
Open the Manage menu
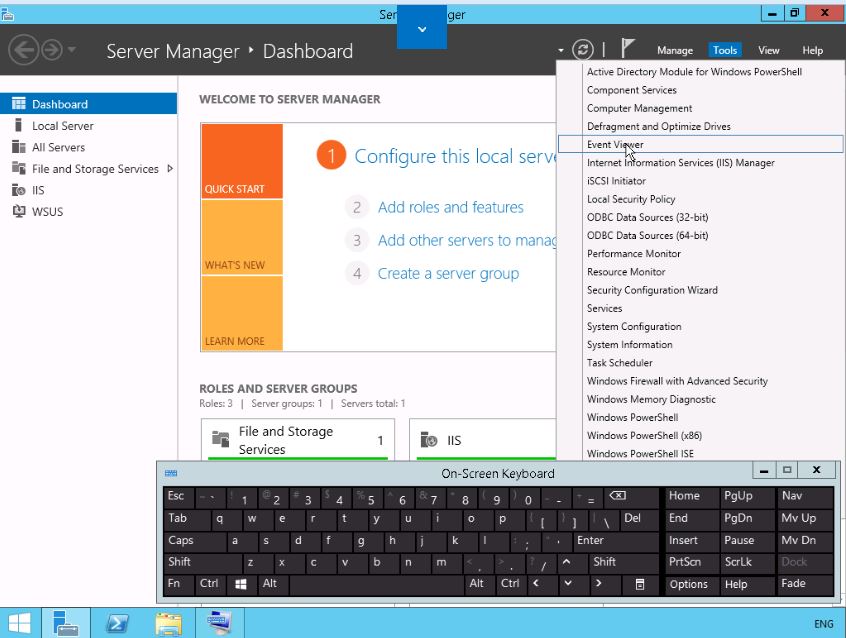click(674, 50)
